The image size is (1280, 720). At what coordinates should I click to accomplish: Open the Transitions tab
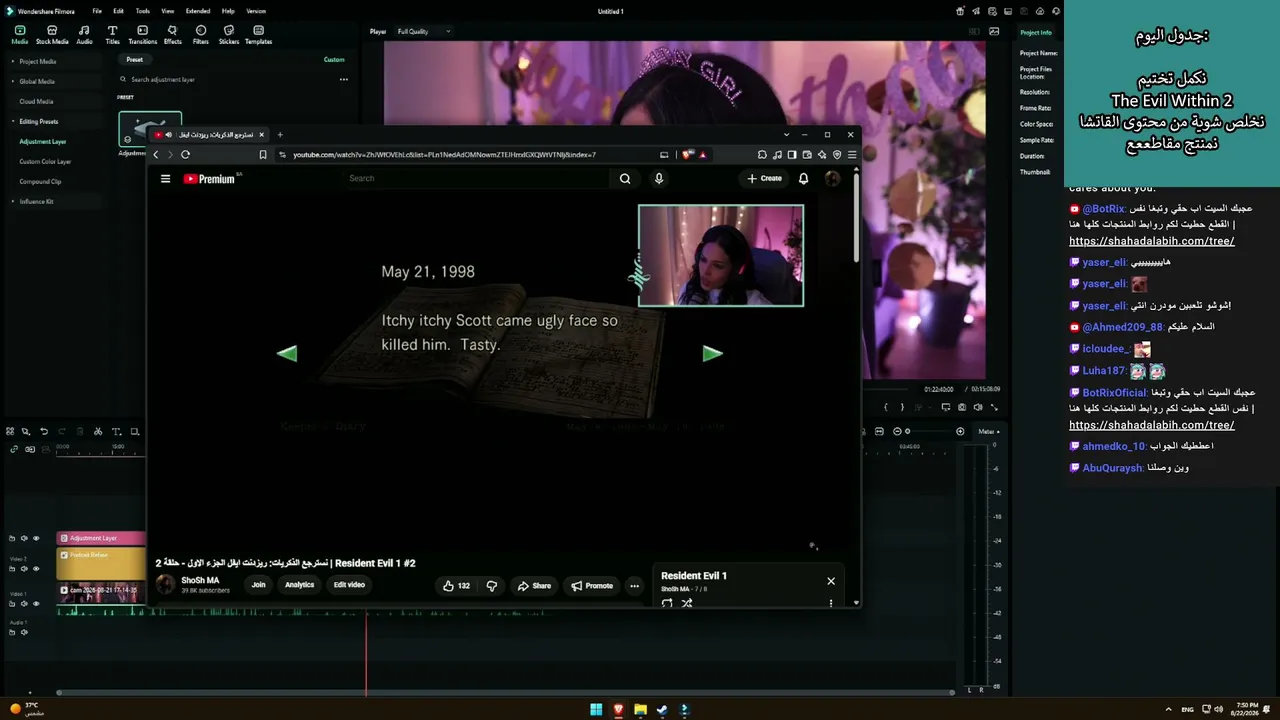143,35
